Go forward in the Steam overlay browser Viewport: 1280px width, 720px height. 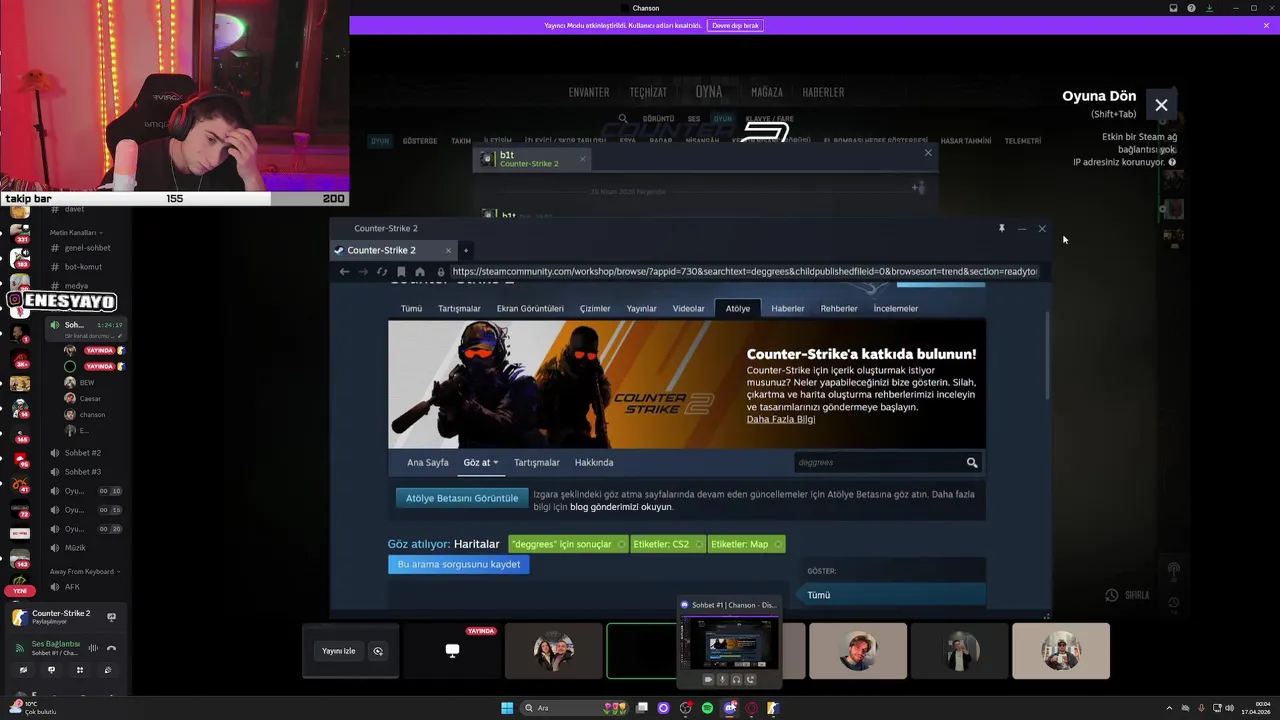point(363,271)
